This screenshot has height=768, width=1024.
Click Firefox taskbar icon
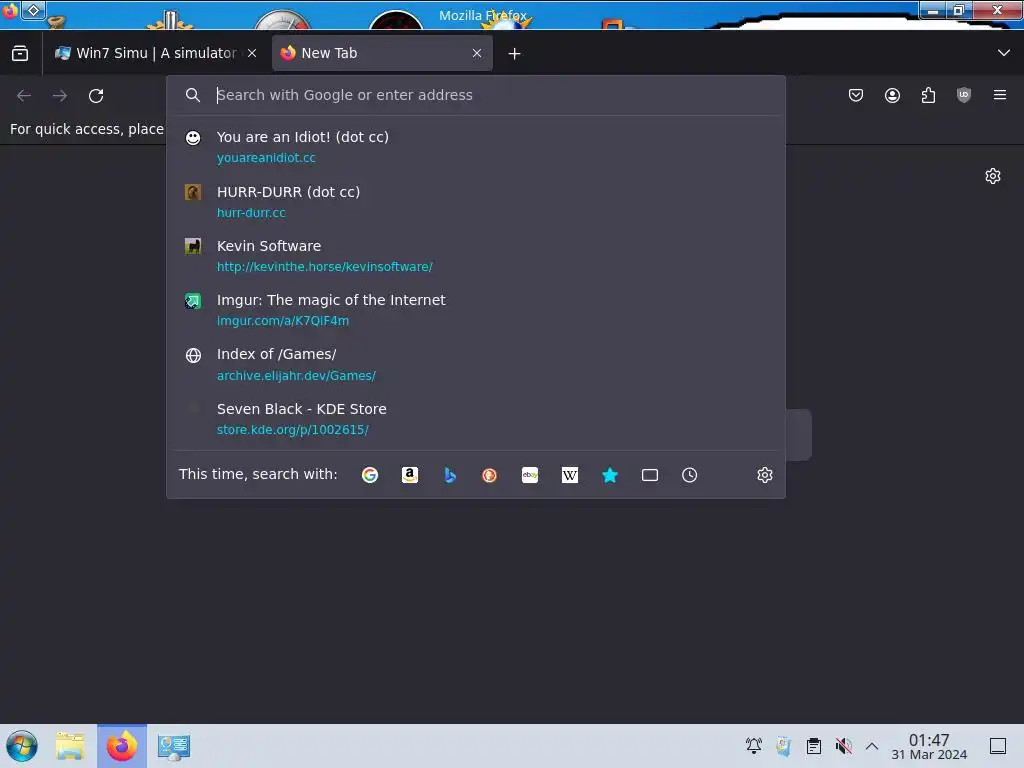pos(122,746)
